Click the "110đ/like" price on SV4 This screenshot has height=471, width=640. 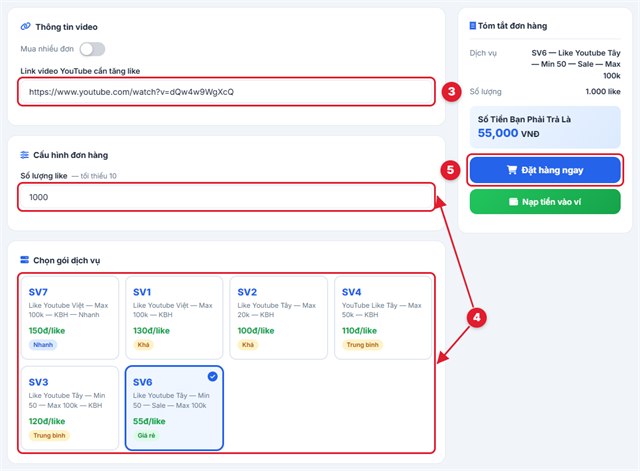coord(360,331)
